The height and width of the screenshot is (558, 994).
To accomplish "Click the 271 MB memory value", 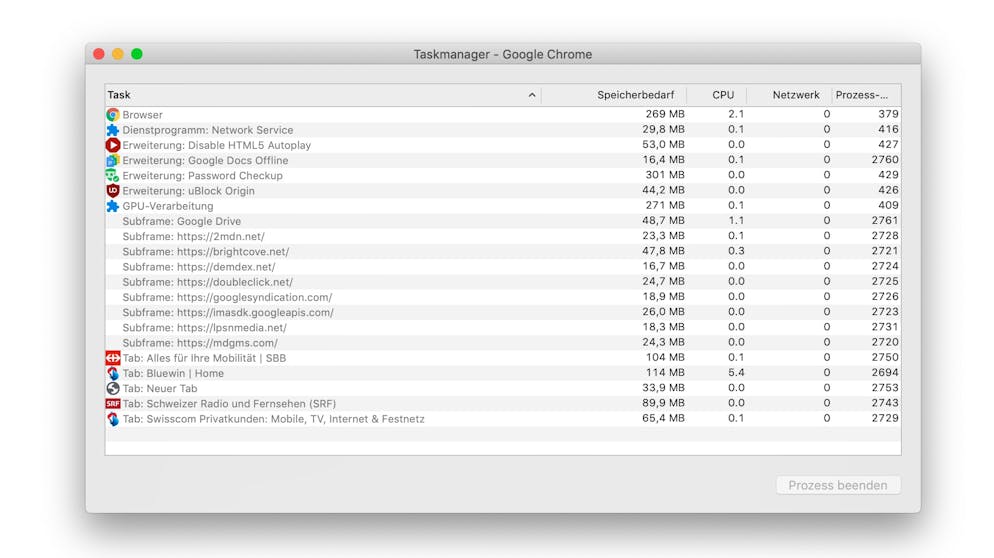I will point(665,205).
